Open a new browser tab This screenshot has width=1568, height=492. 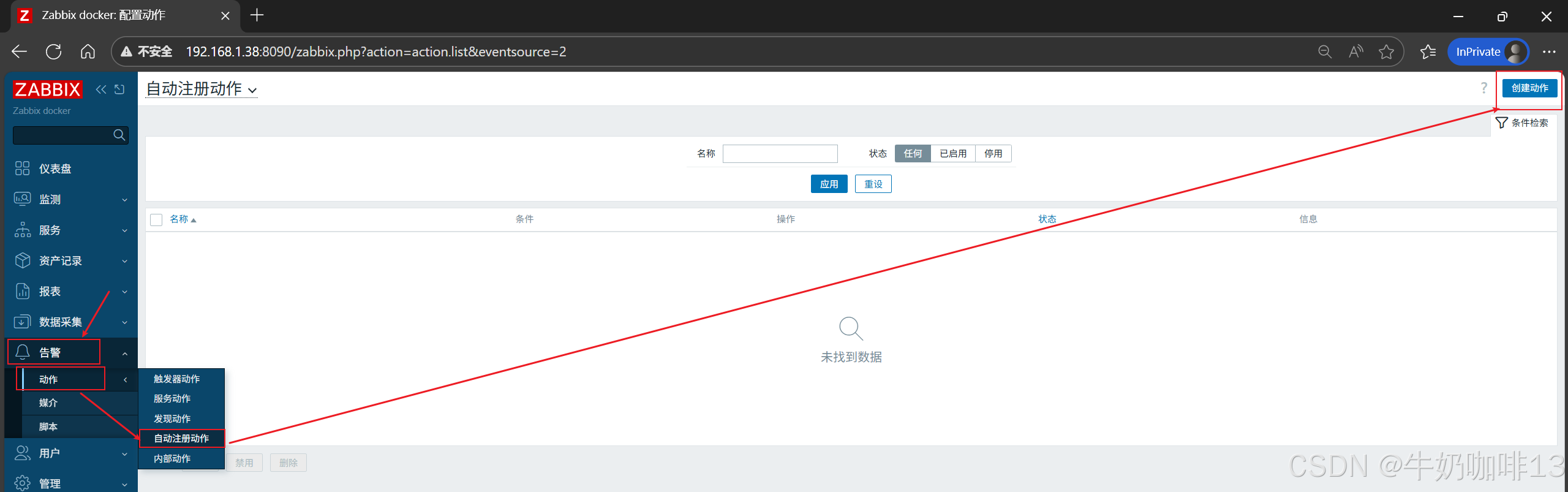[x=257, y=15]
